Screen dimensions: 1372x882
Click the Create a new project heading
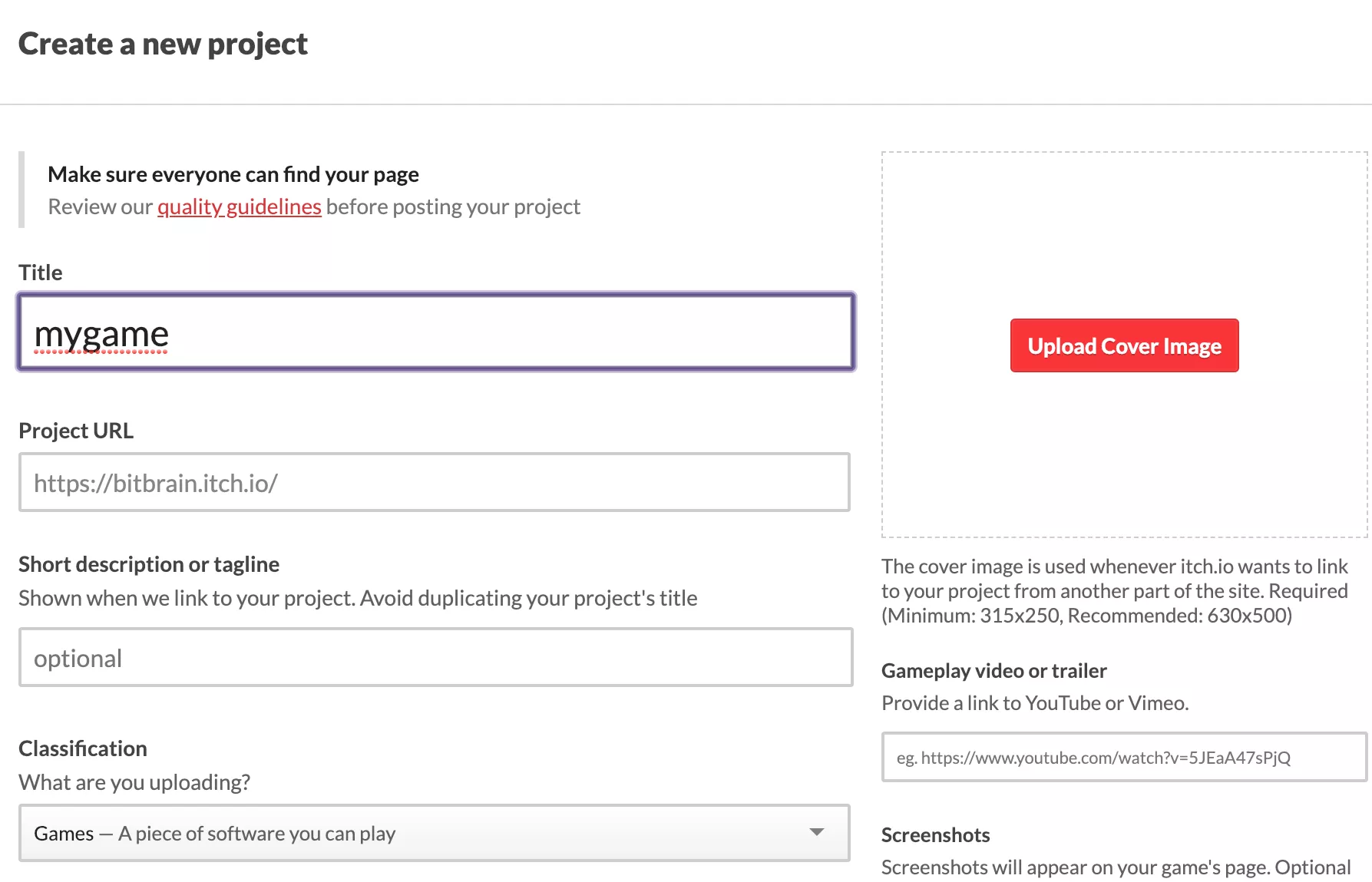(163, 45)
